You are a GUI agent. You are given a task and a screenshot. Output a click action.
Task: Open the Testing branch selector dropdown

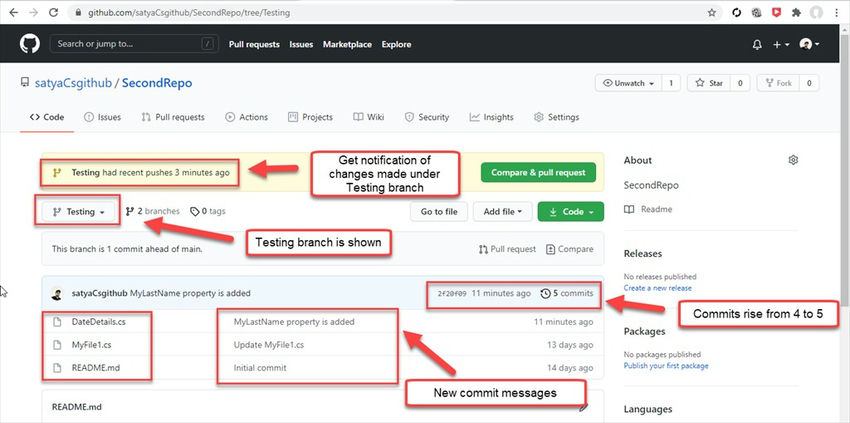pyautogui.click(x=78, y=212)
